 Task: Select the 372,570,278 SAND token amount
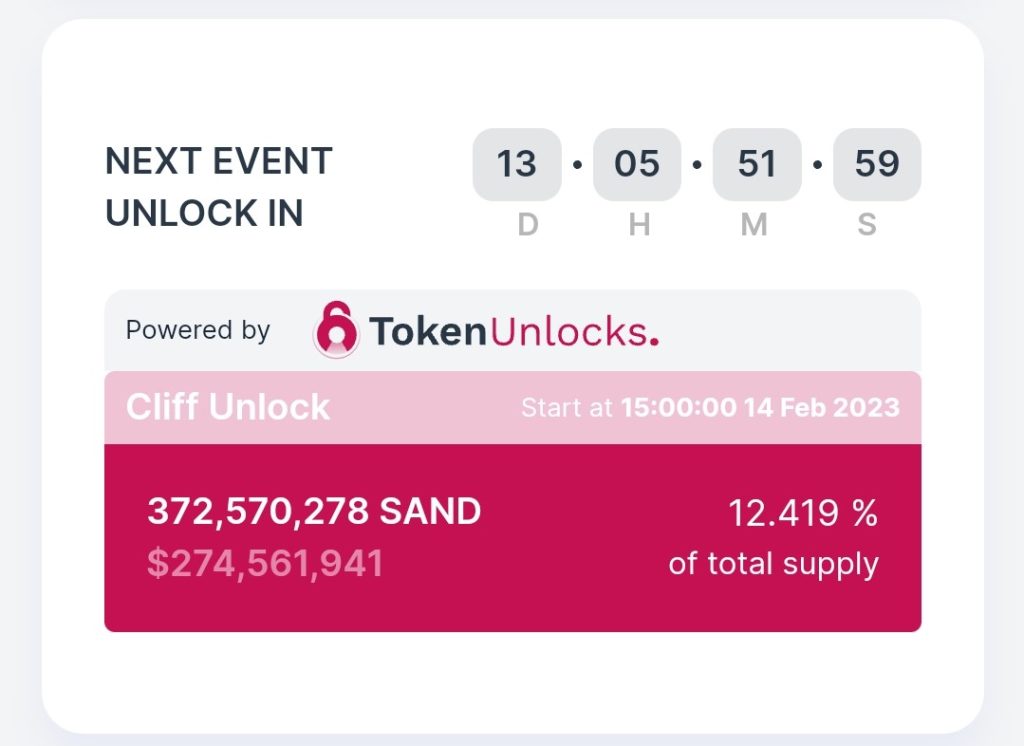314,512
